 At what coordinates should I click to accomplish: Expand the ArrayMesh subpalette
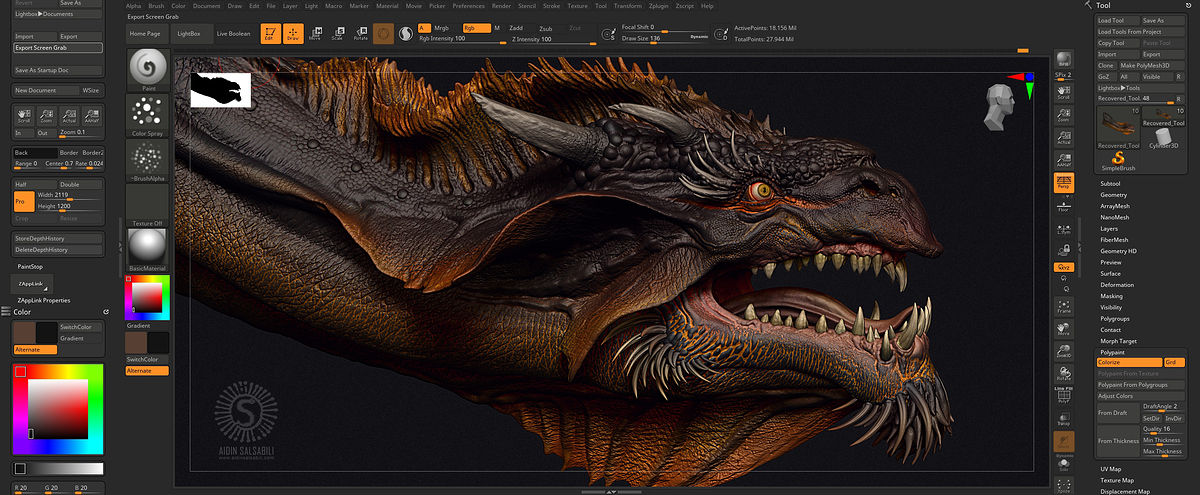tap(1114, 206)
